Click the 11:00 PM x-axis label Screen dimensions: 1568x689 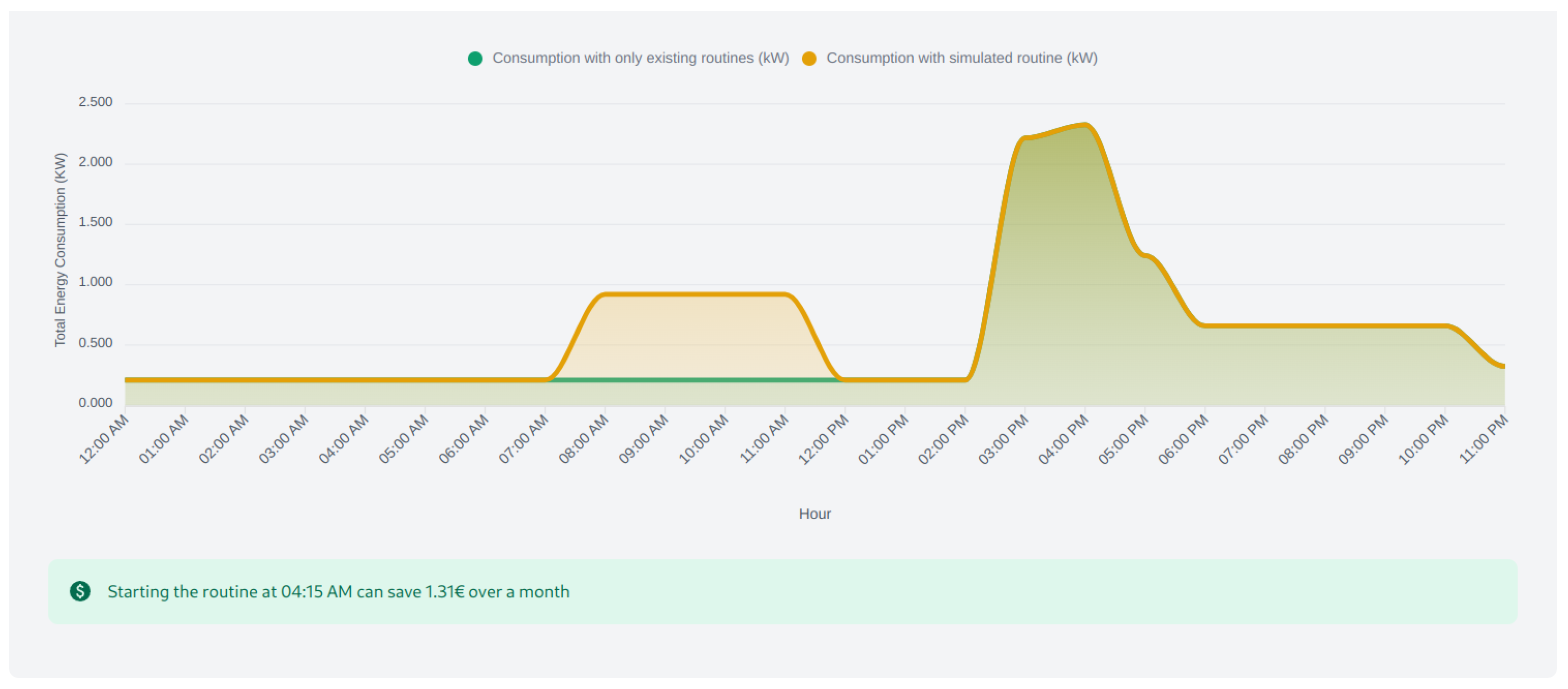pos(1484,438)
